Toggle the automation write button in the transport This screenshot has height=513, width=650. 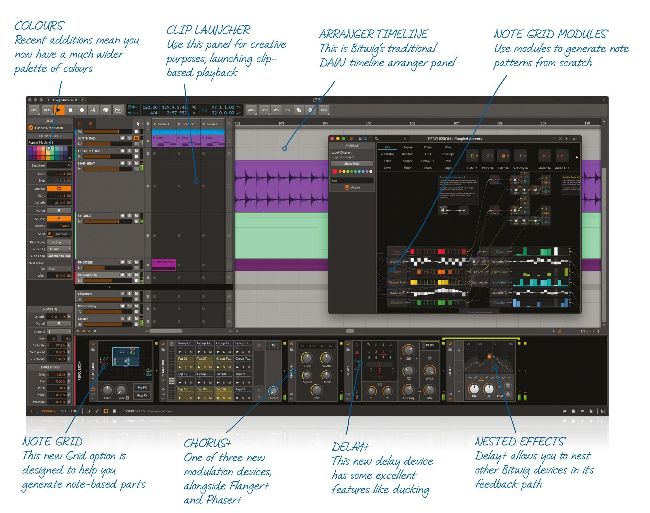pos(94,110)
